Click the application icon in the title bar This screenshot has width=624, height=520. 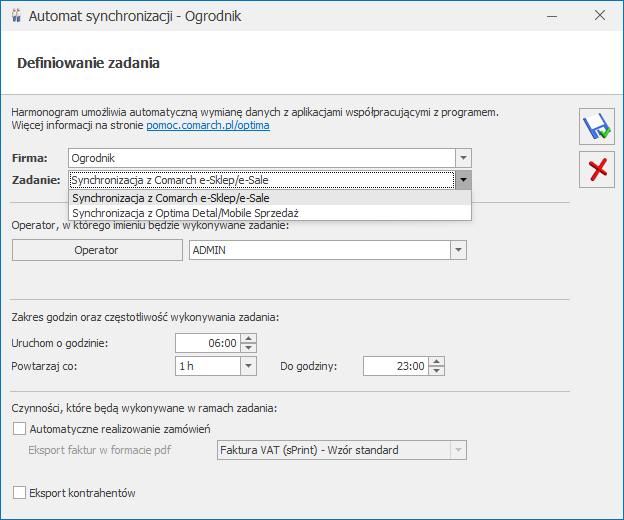pos(16,16)
